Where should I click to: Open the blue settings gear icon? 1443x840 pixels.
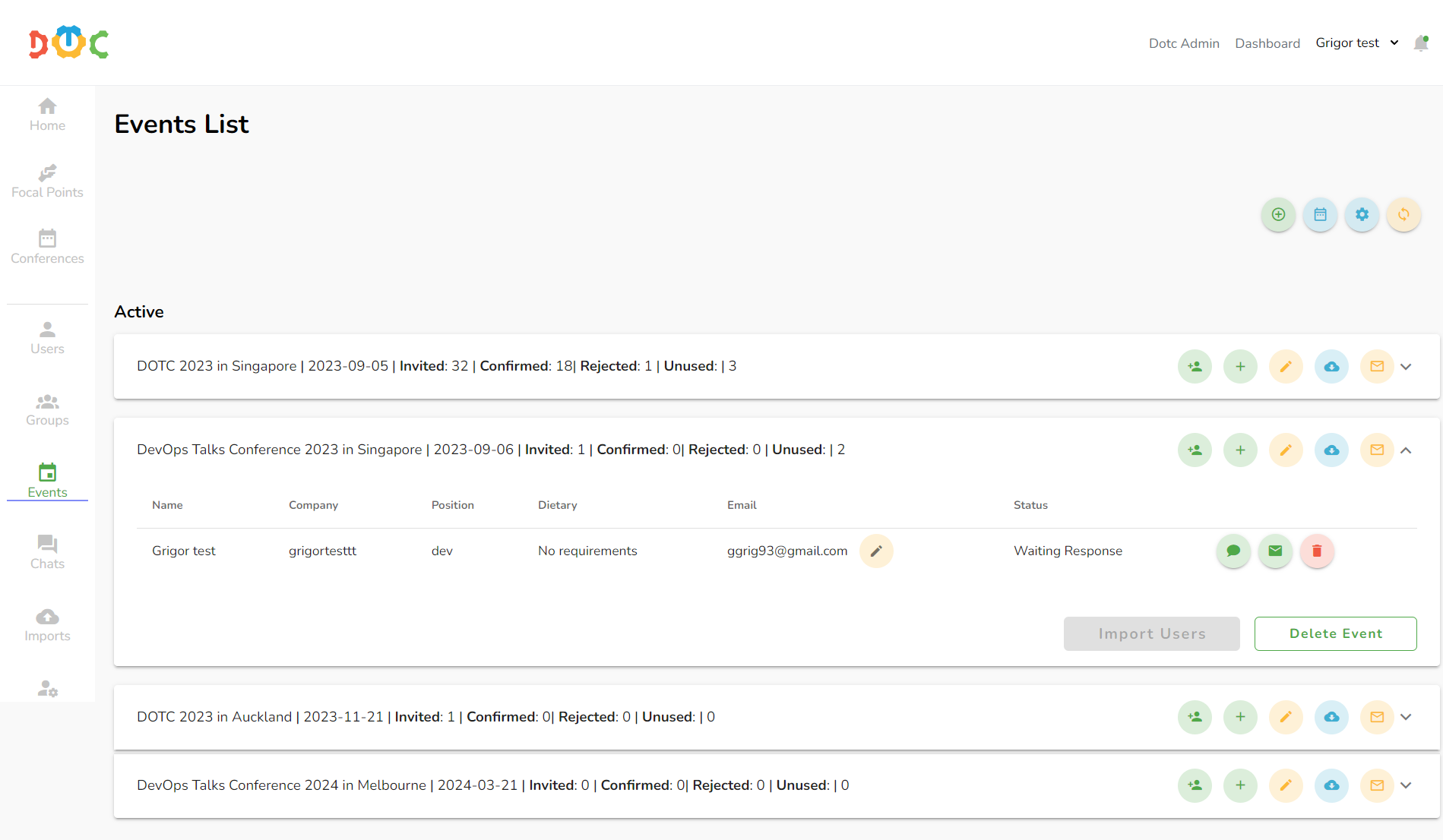pos(1362,215)
